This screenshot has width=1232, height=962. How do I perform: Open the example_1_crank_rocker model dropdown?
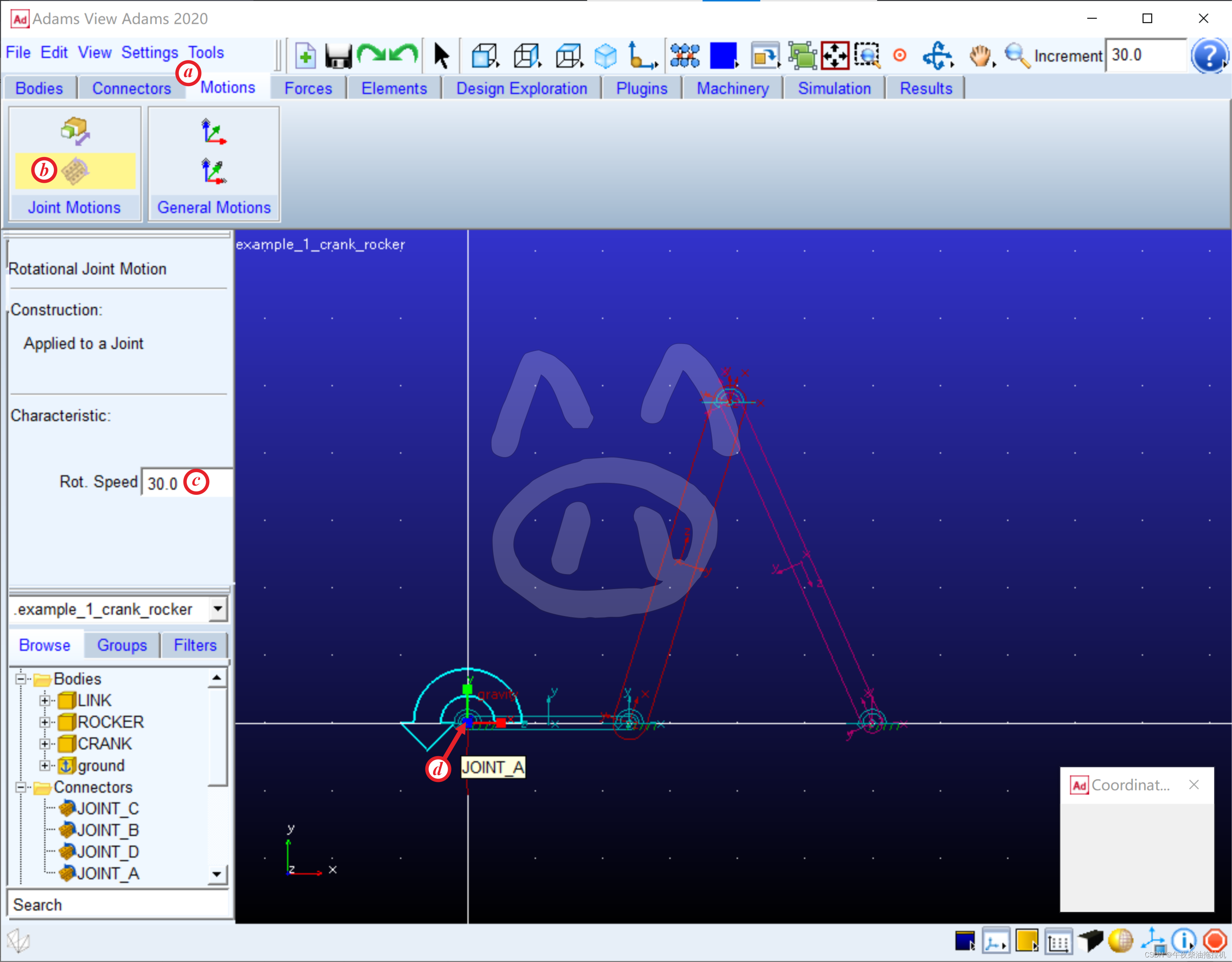(218, 610)
